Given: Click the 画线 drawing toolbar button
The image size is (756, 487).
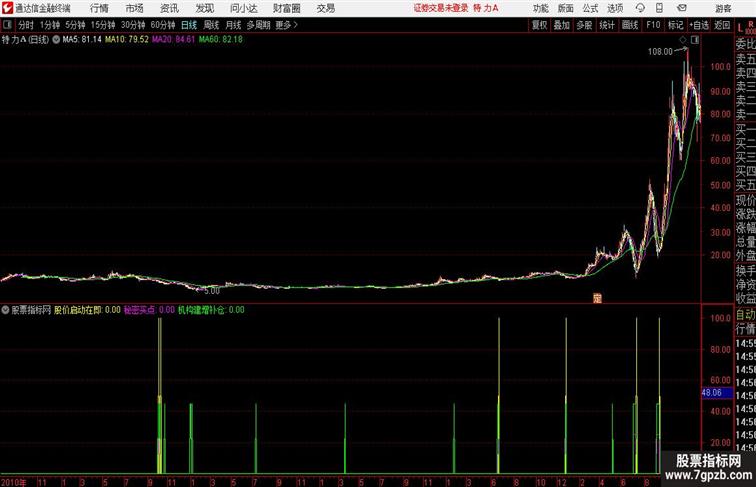Looking at the screenshot, I should (x=630, y=25).
